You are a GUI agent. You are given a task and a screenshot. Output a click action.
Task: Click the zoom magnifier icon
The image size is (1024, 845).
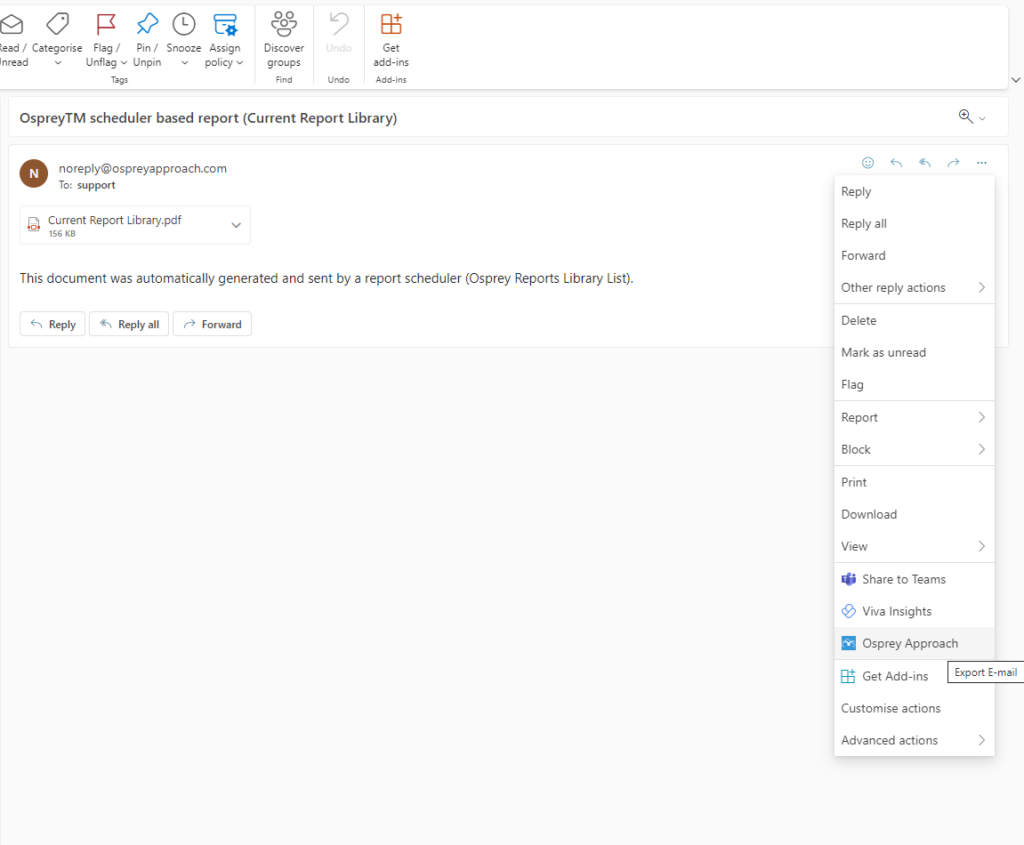pyautogui.click(x=965, y=116)
